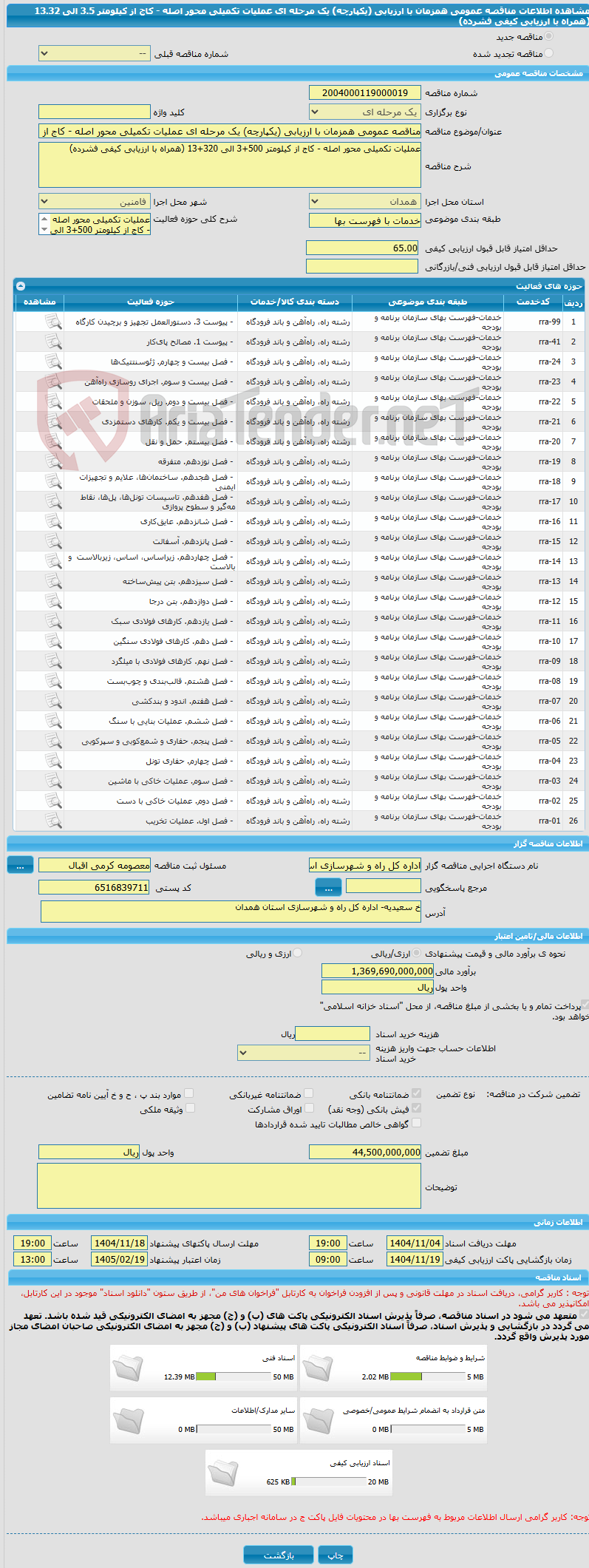The image size is (589, 1568).
Task: Open the استان محل اجرا dropdown
Action: coord(365,202)
